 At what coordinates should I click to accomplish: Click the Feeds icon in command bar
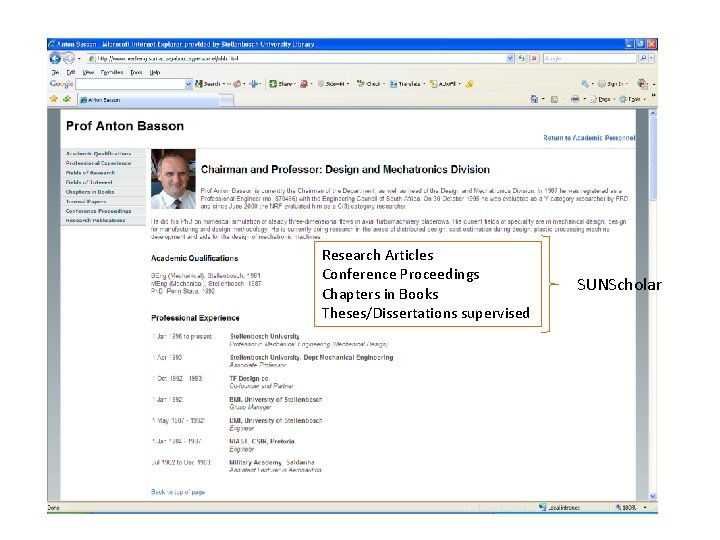[554, 99]
